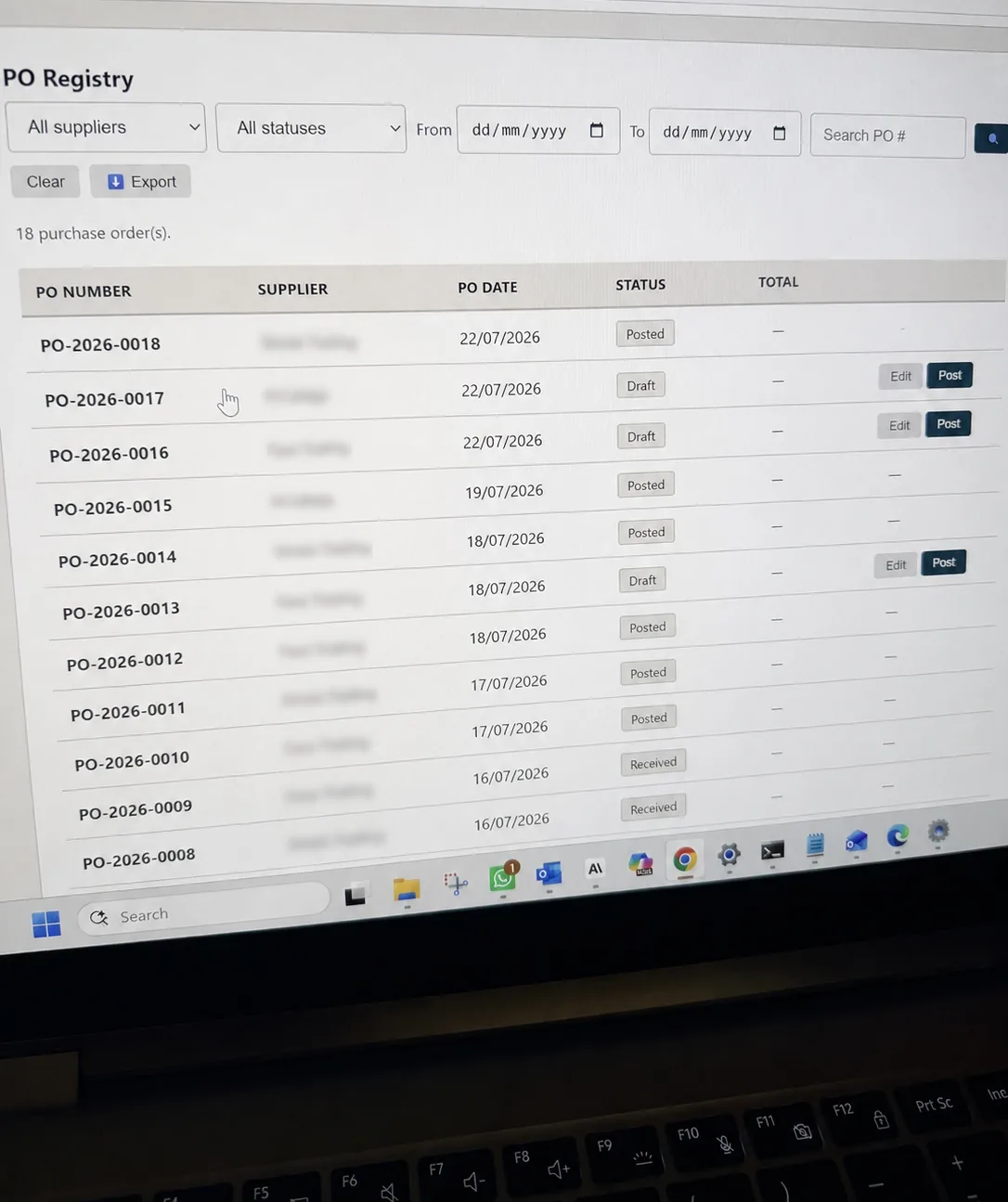This screenshot has width=1008, height=1202.
Task: Click date 19/07/2026 of PO-2026-0015
Action: coord(504,492)
